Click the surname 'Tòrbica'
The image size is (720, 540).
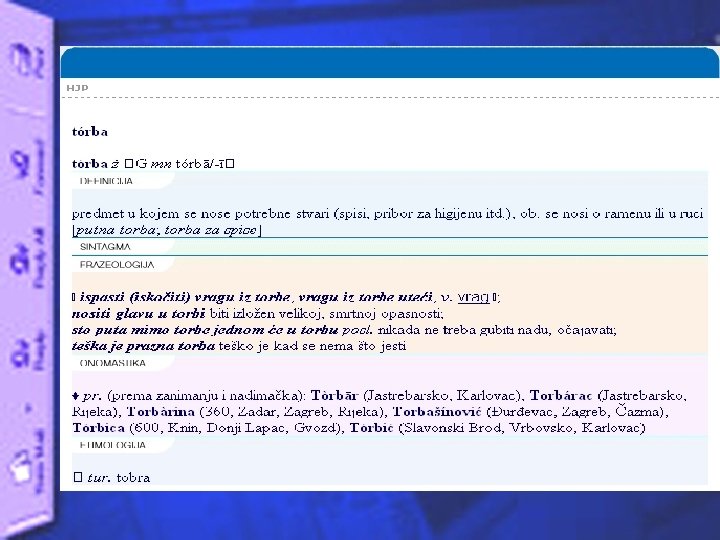[x=98, y=428]
